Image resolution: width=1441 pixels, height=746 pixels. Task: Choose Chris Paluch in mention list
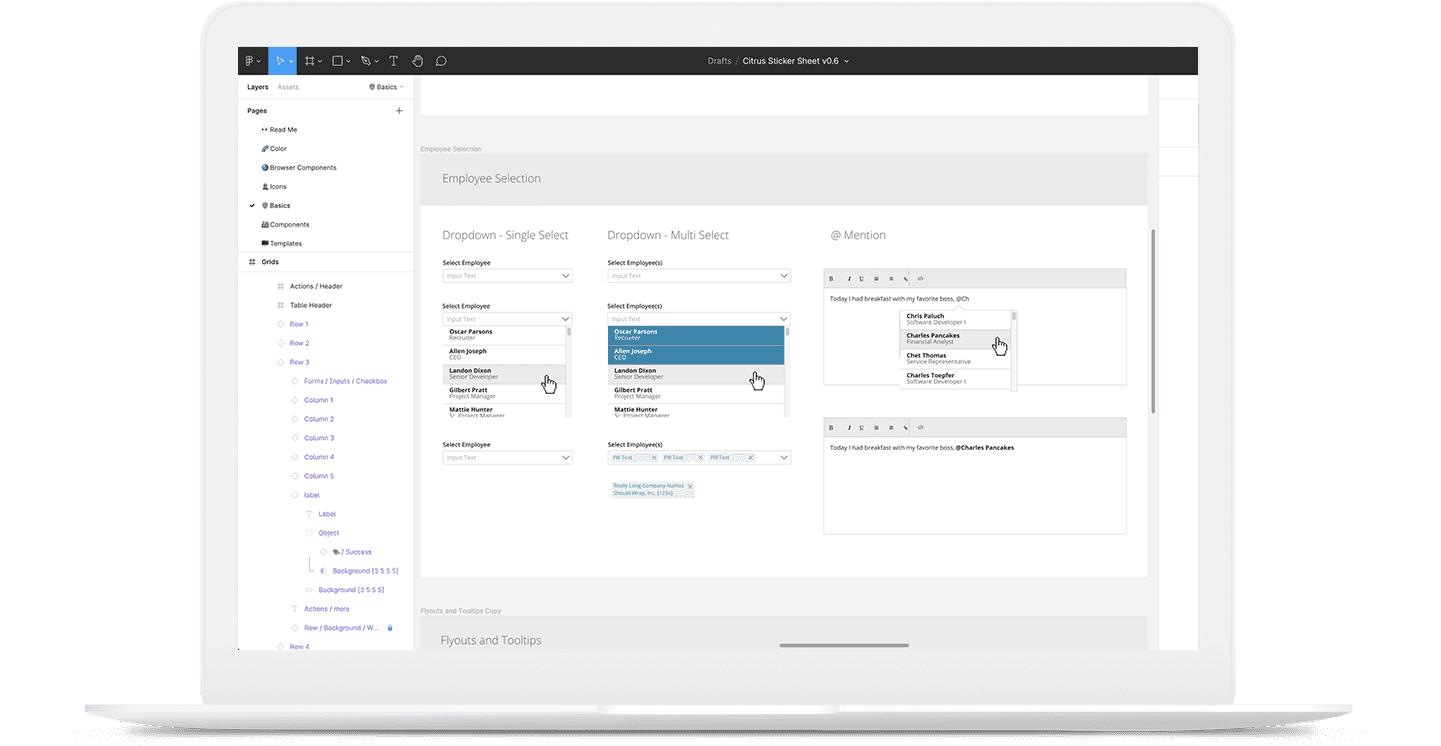[955, 320]
